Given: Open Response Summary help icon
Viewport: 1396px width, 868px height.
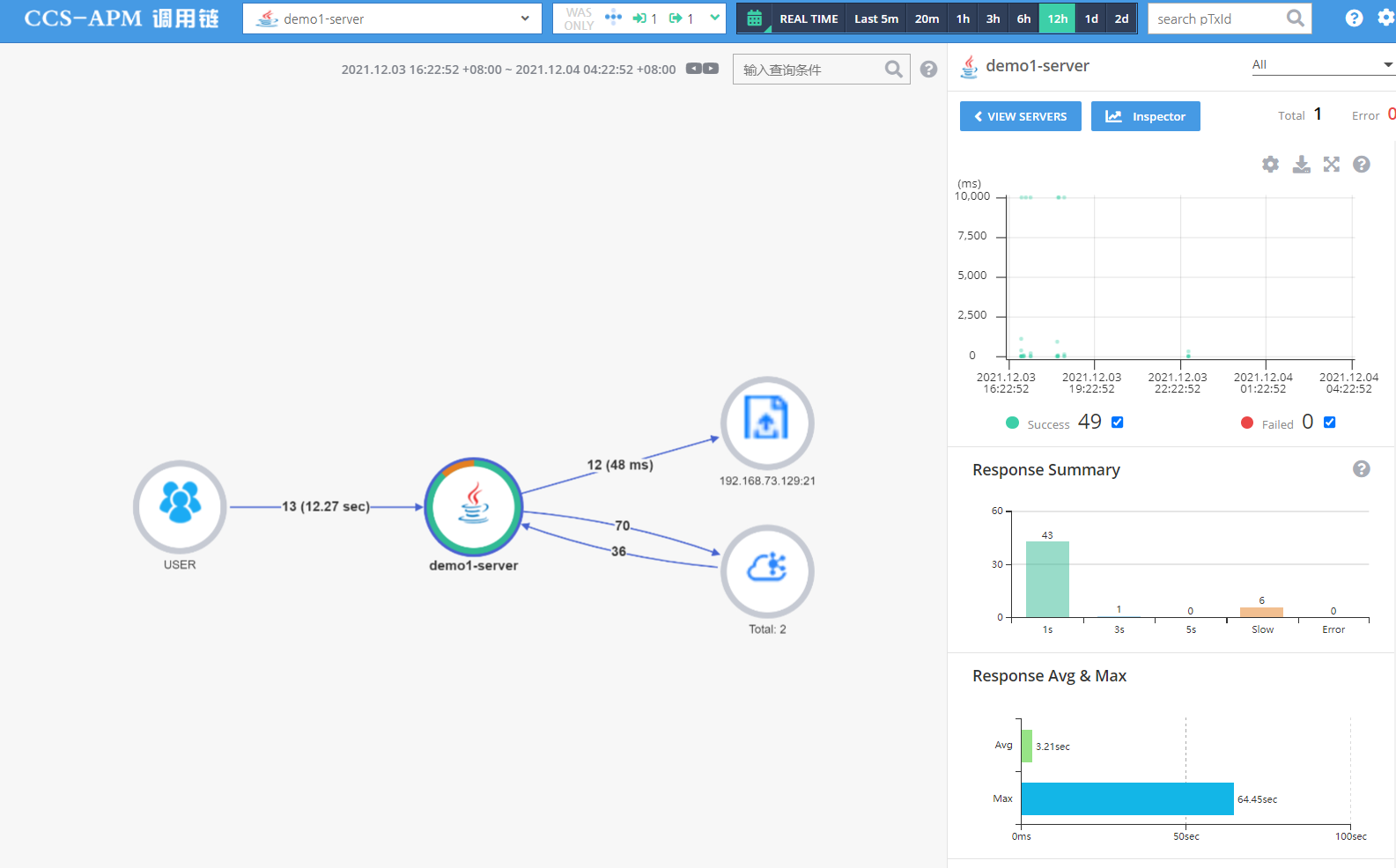Looking at the screenshot, I should (x=1362, y=469).
